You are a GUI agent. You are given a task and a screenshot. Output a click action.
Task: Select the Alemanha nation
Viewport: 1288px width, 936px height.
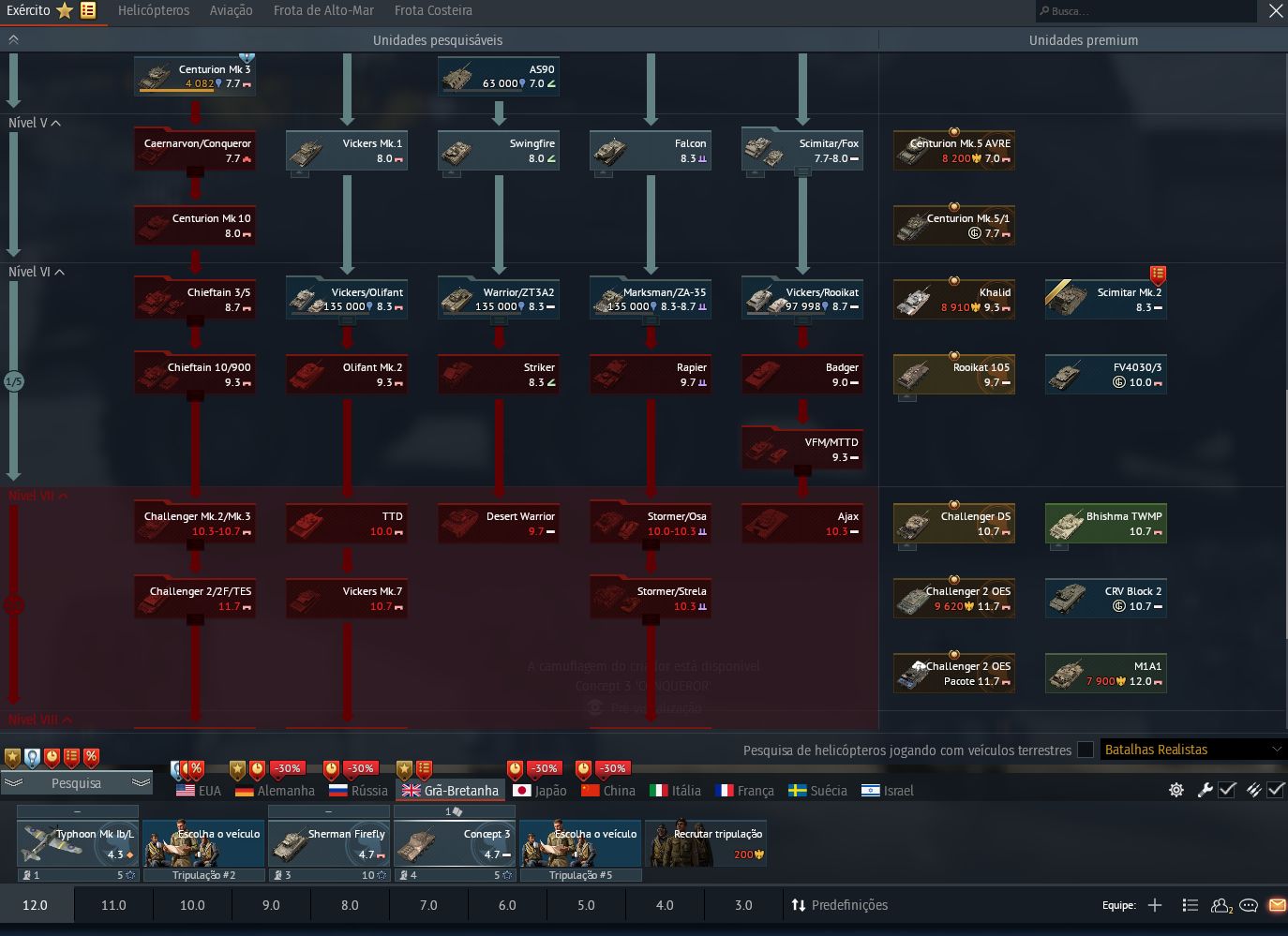275,790
